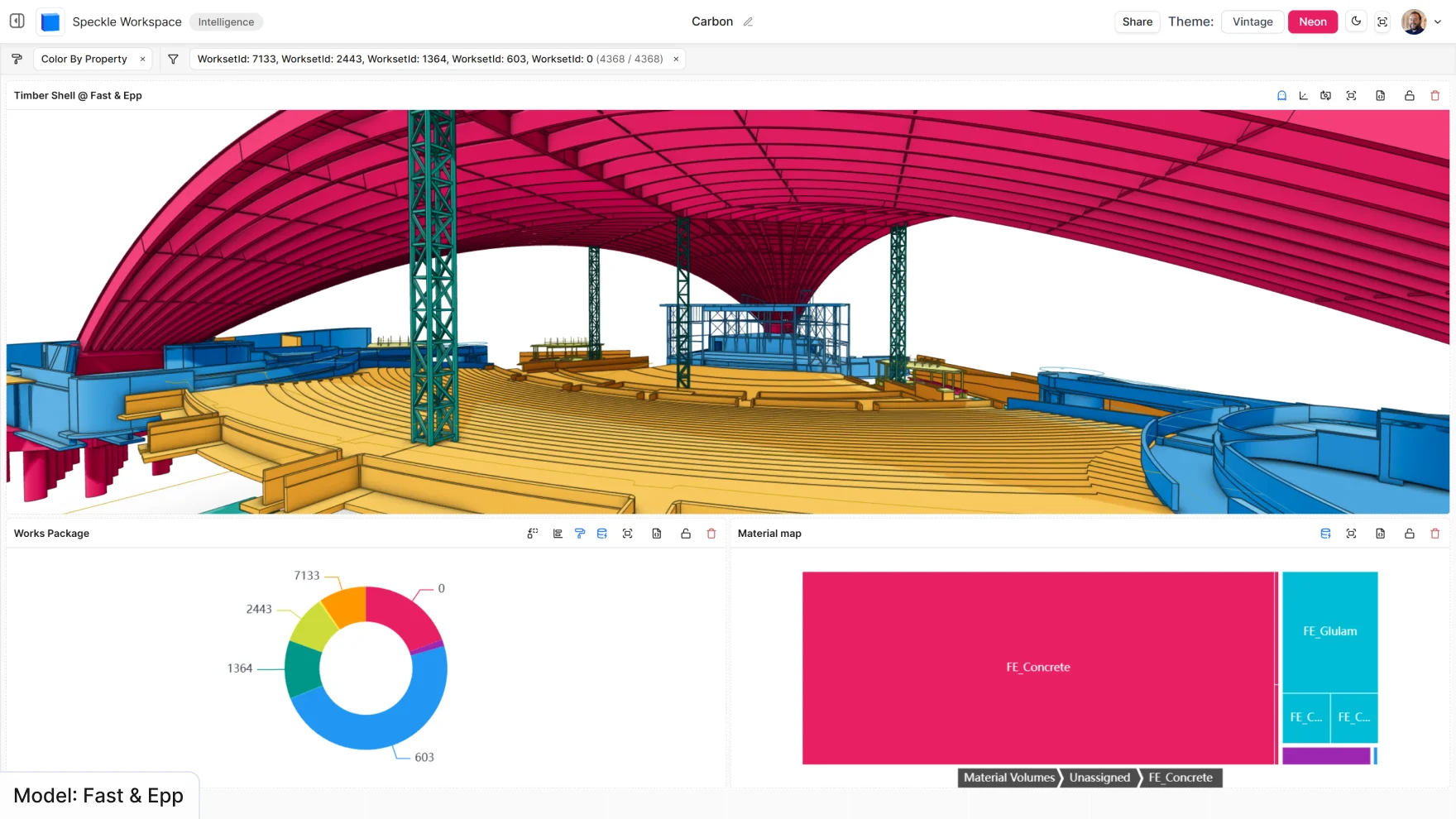Toggle dark mode with the moon icon
The height and width of the screenshot is (819, 1456).
1356,22
